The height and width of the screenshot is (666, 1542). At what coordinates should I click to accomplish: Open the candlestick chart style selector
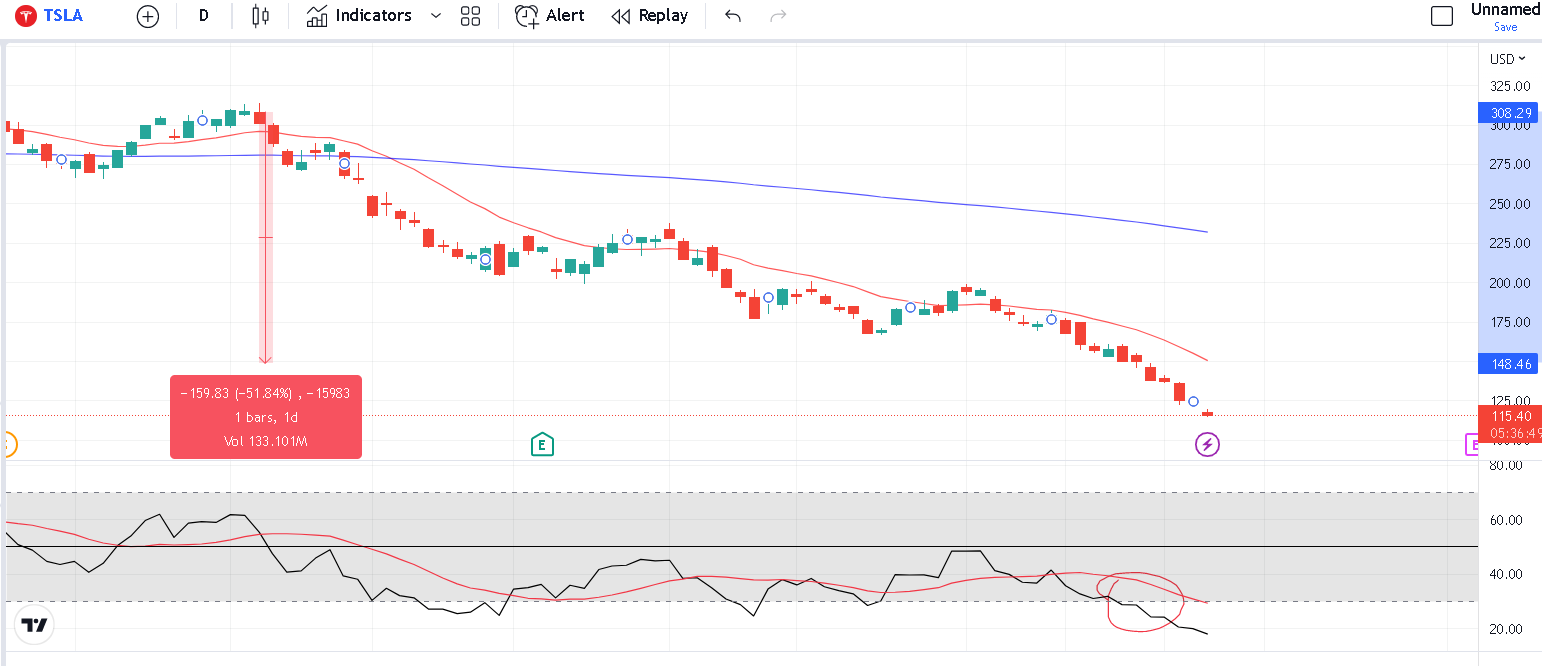tap(261, 16)
